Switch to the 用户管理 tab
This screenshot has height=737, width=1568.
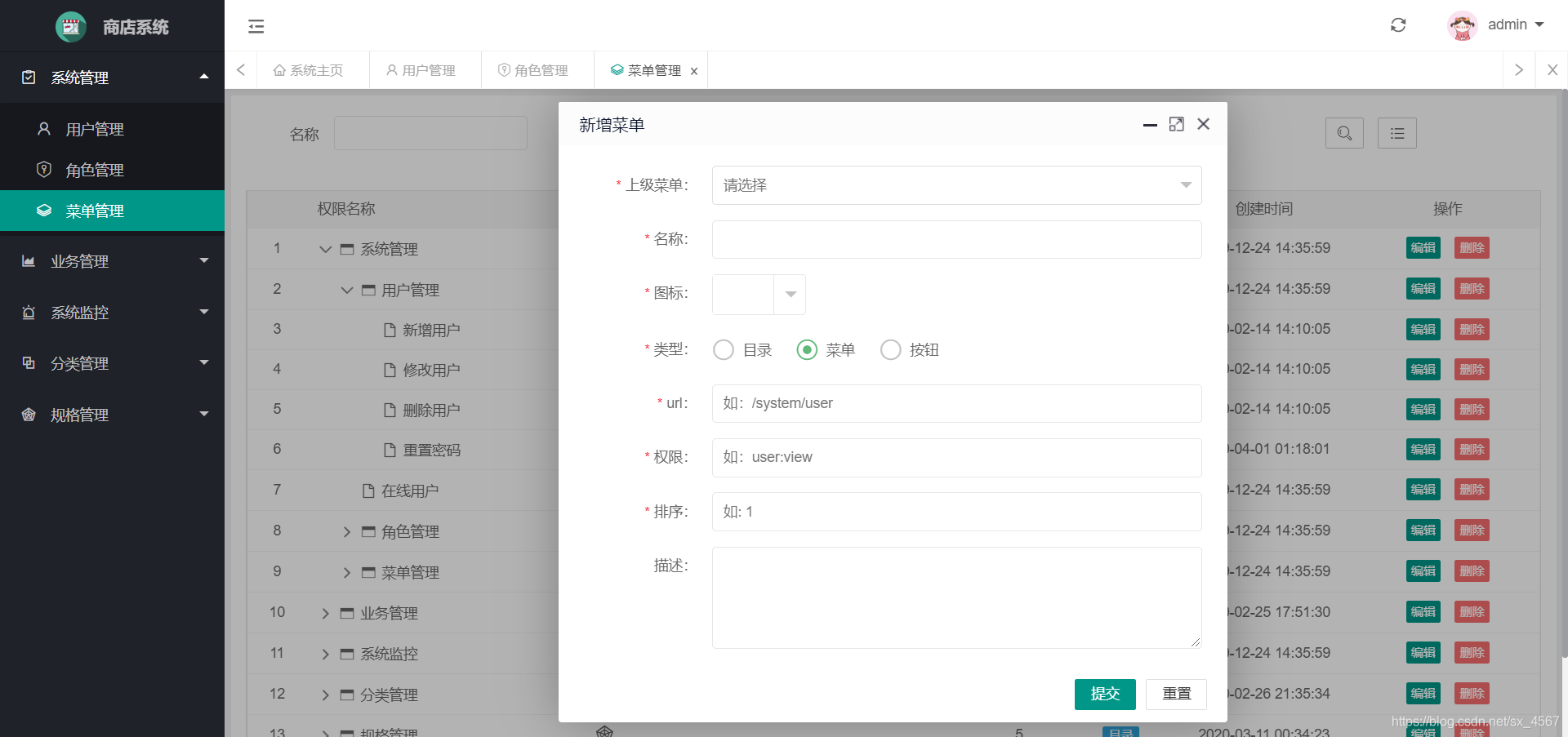click(424, 70)
